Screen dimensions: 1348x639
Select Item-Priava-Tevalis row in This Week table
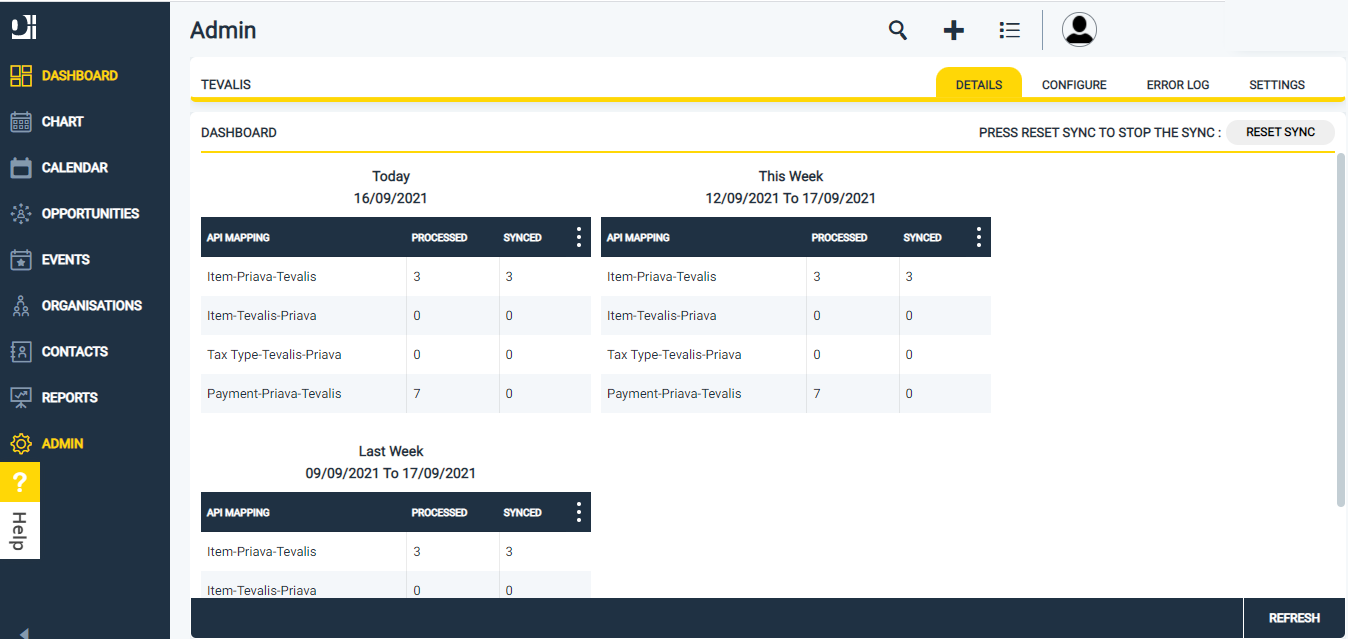pos(796,277)
